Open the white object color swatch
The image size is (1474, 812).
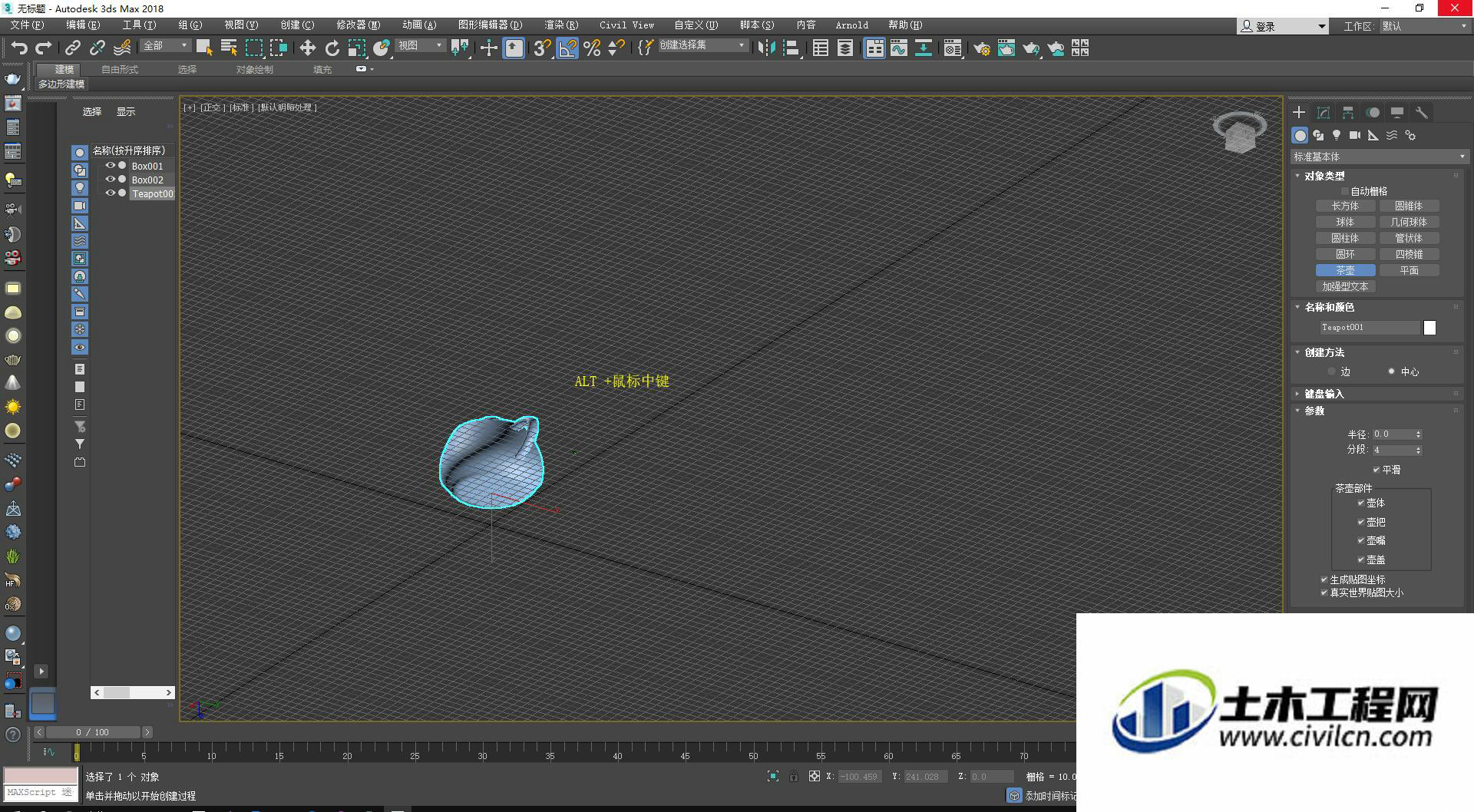click(1429, 328)
